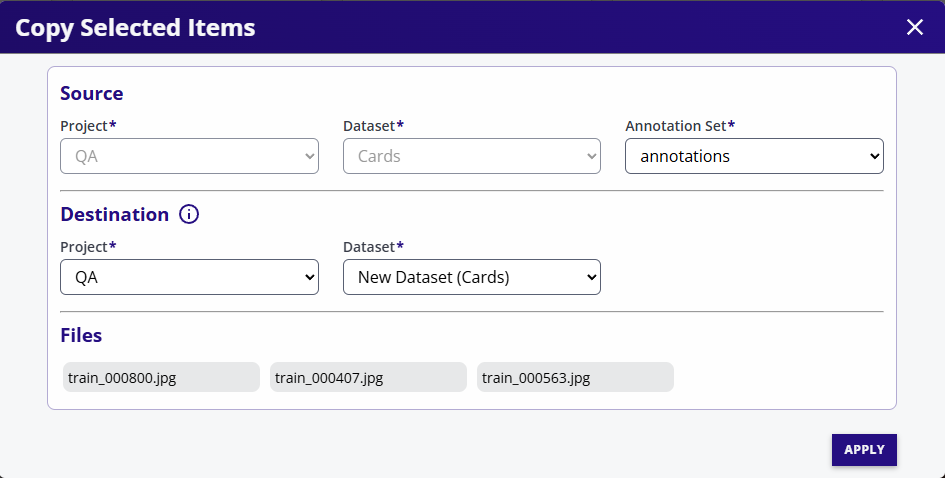Click the Source section heading
945x478 pixels.
[92, 93]
